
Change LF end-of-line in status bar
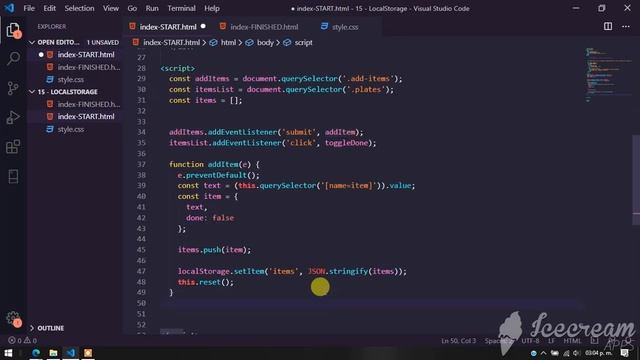(x=551, y=340)
